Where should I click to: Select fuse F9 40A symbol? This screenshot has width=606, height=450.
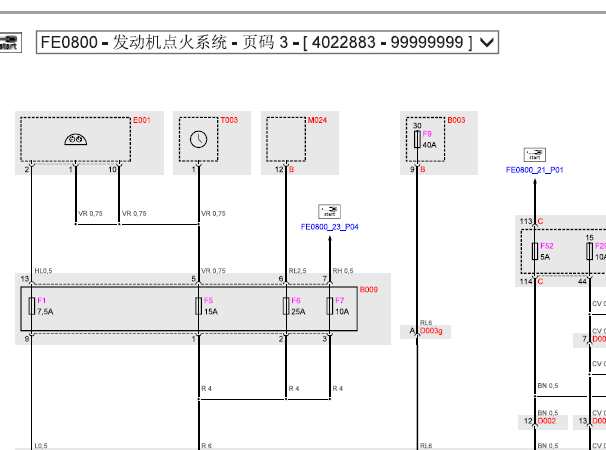417,139
